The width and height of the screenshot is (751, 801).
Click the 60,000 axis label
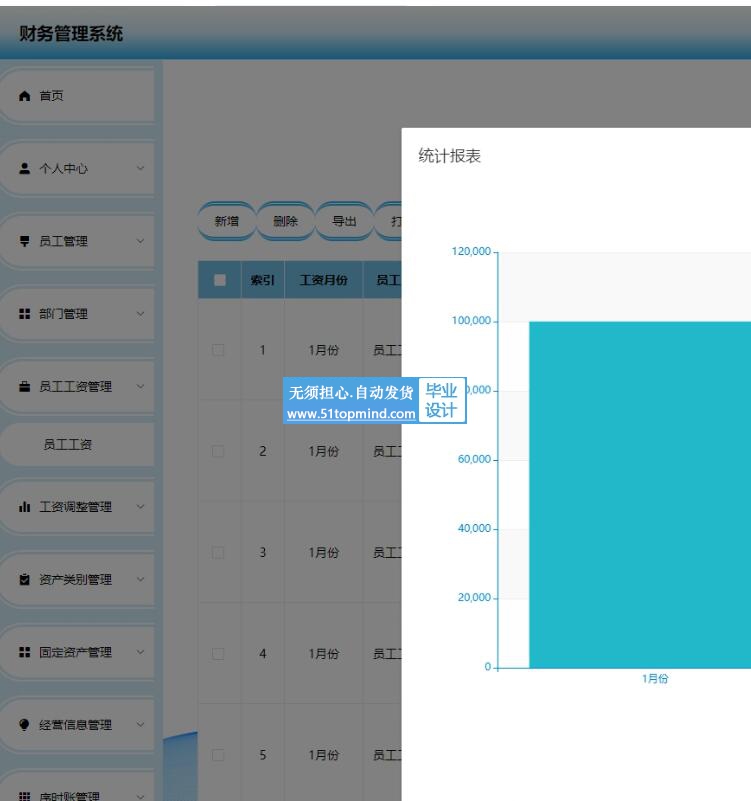point(474,459)
